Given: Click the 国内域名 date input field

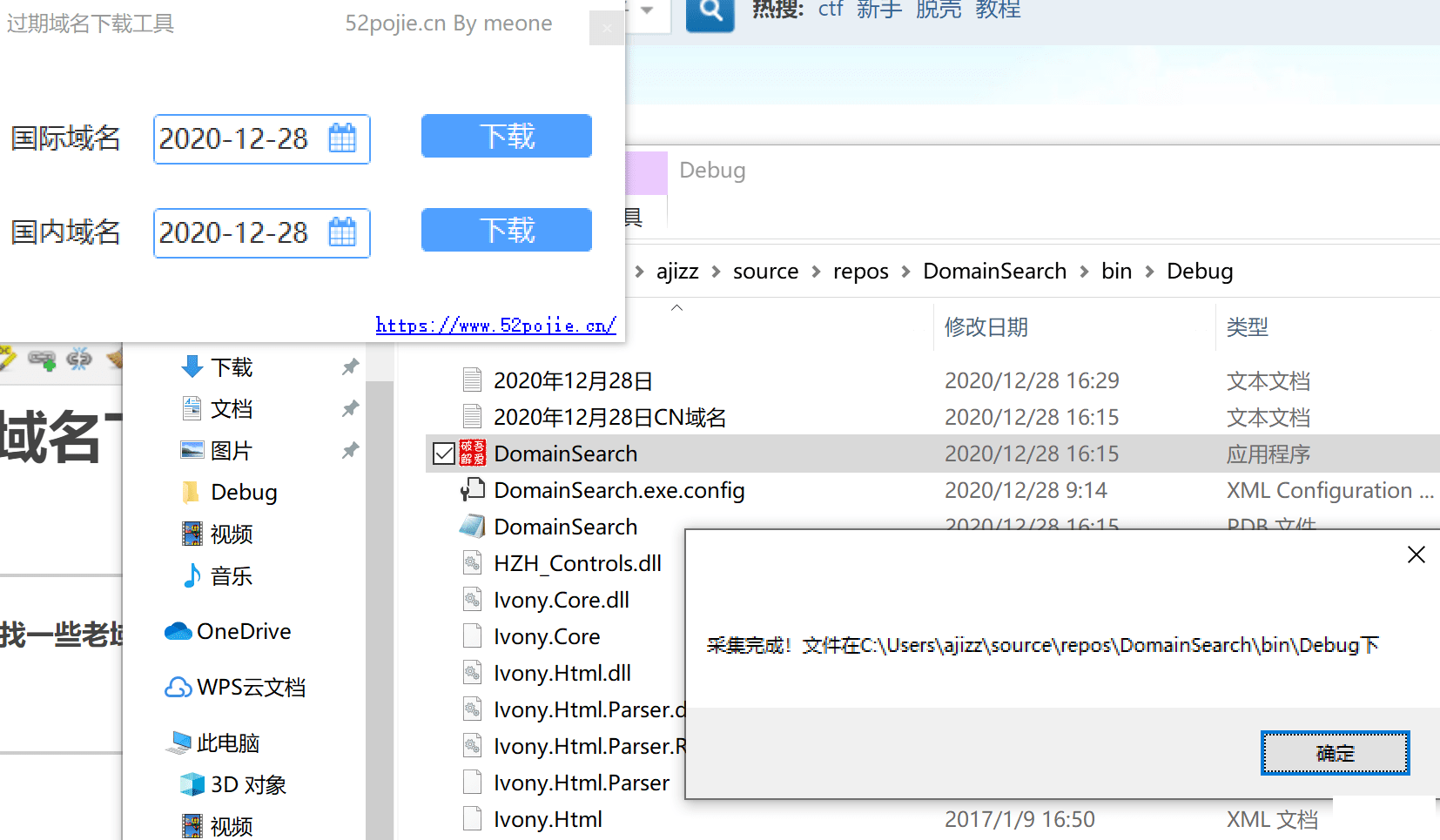Looking at the screenshot, I should 235,232.
